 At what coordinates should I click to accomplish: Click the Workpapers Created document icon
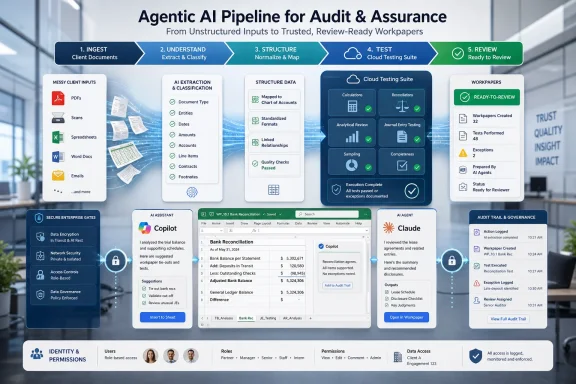point(463,118)
